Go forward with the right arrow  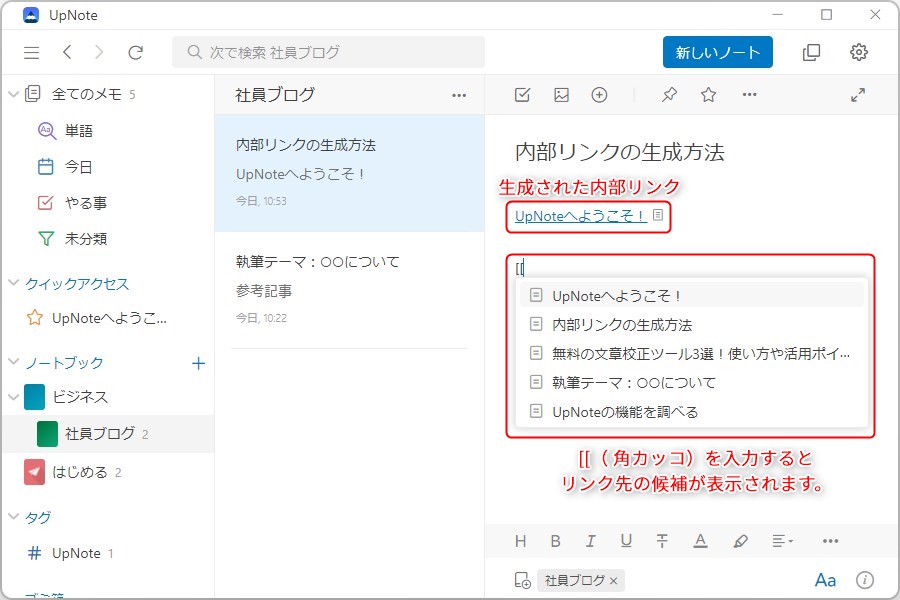tap(99, 52)
